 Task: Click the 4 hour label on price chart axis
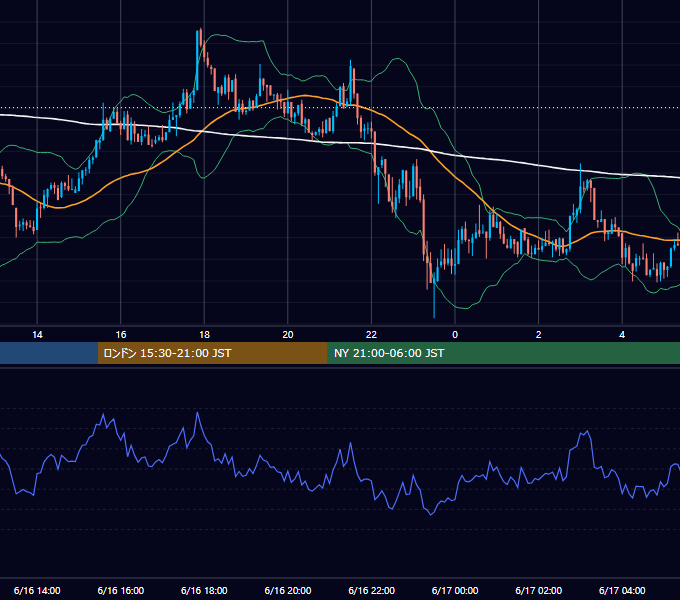point(622,335)
